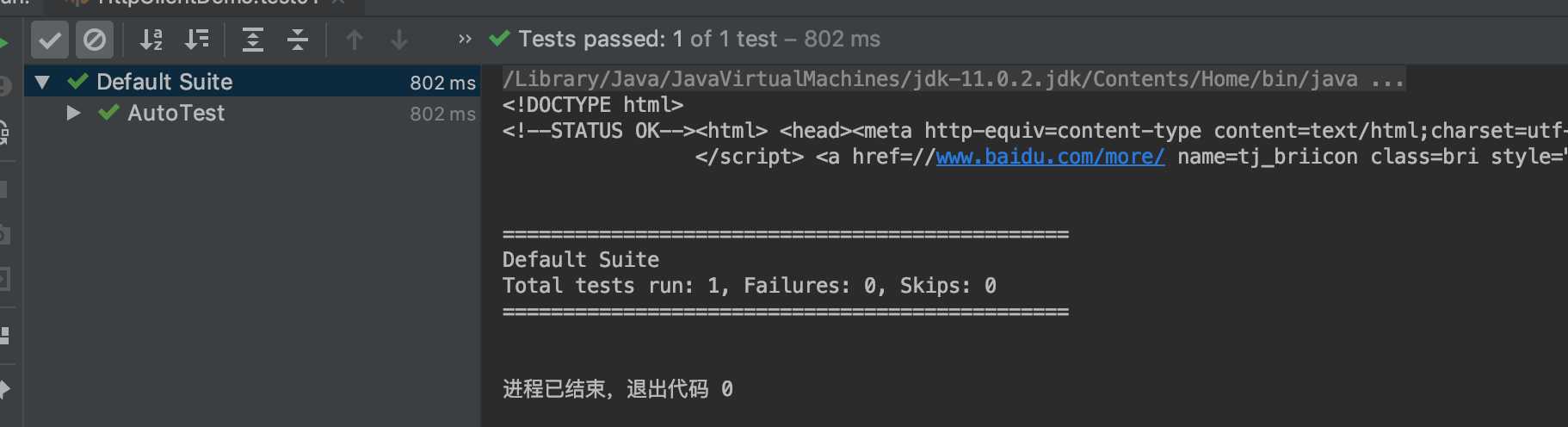Sort tests by duration
Image resolution: width=1568 pixels, height=427 pixels.
click(x=197, y=40)
